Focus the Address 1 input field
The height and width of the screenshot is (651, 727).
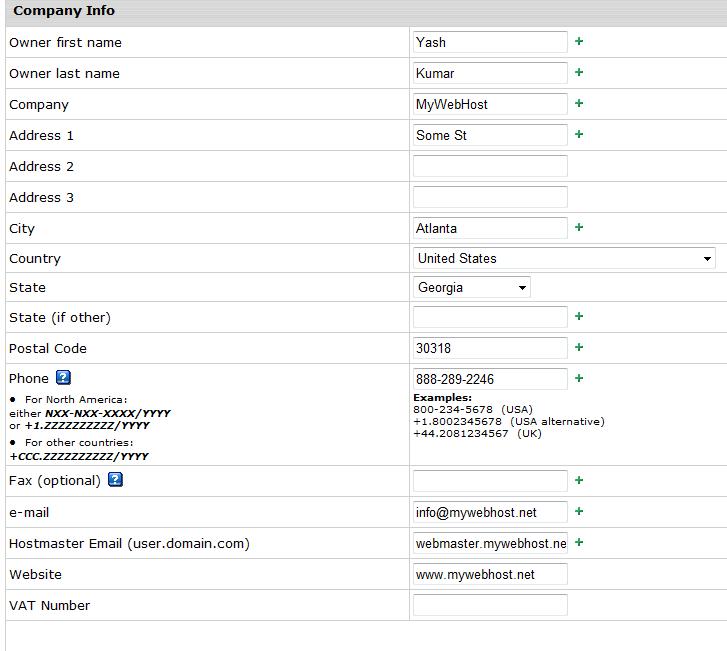click(490, 135)
